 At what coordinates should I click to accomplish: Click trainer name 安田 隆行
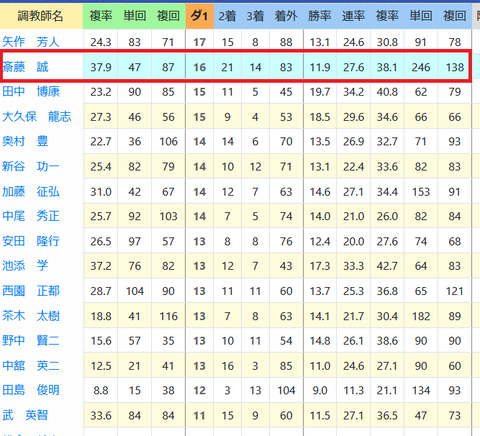31,241
